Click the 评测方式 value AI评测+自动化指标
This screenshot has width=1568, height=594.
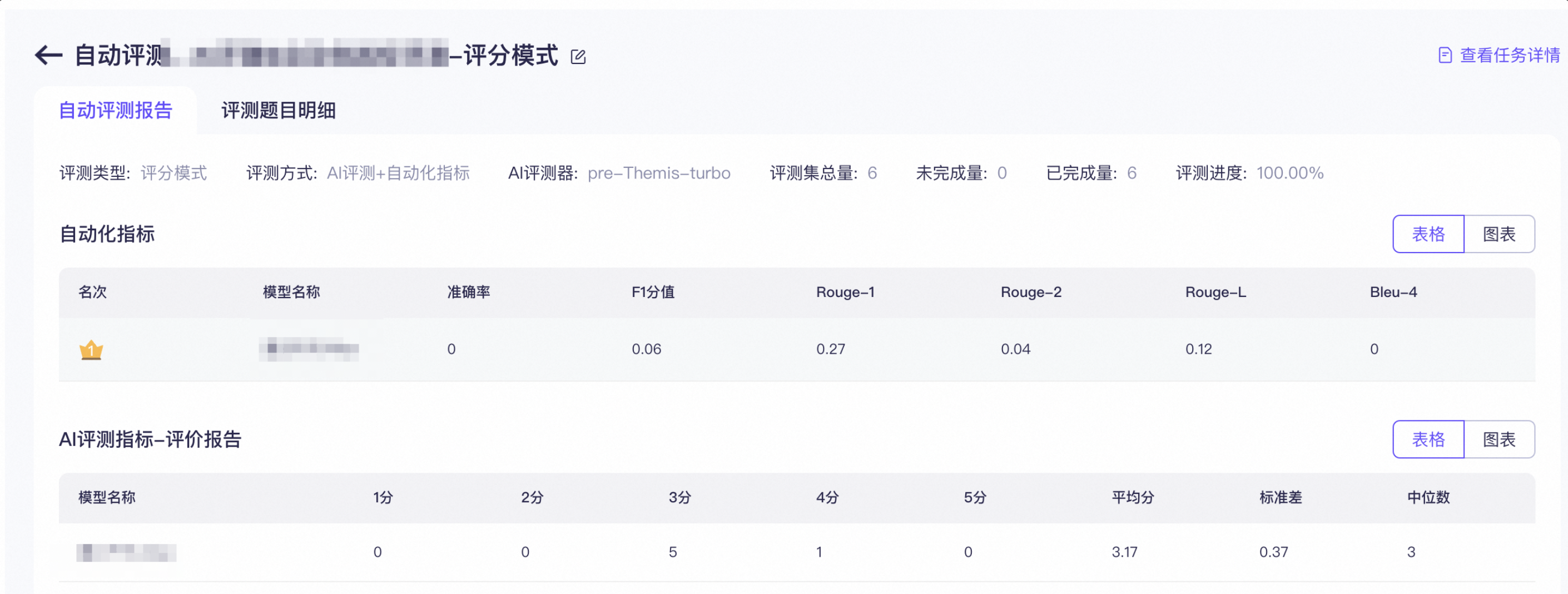(398, 174)
